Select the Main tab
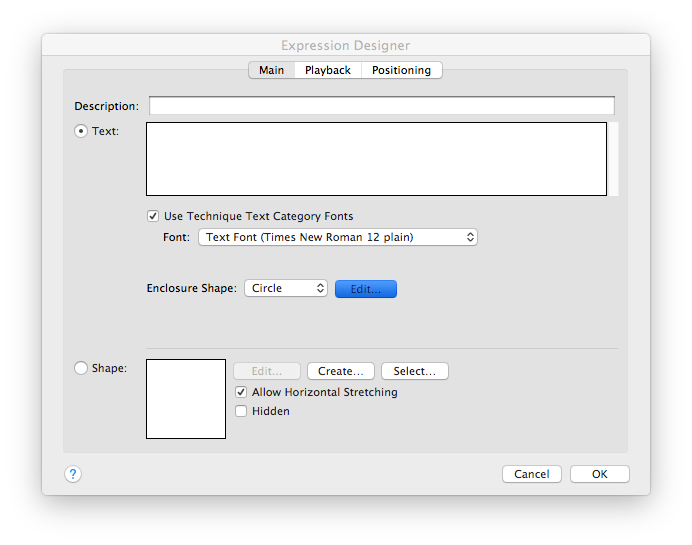This screenshot has height=545, width=692. click(x=271, y=70)
